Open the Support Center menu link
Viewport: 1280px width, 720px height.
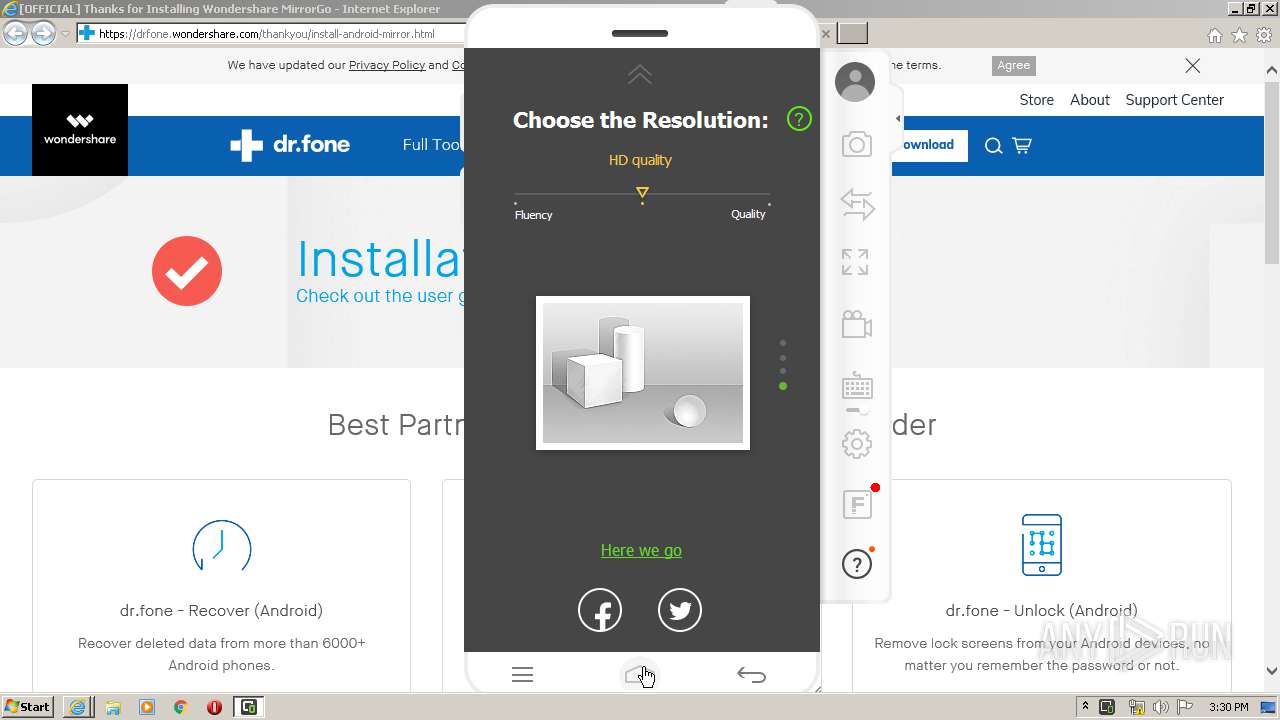point(1174,100)
